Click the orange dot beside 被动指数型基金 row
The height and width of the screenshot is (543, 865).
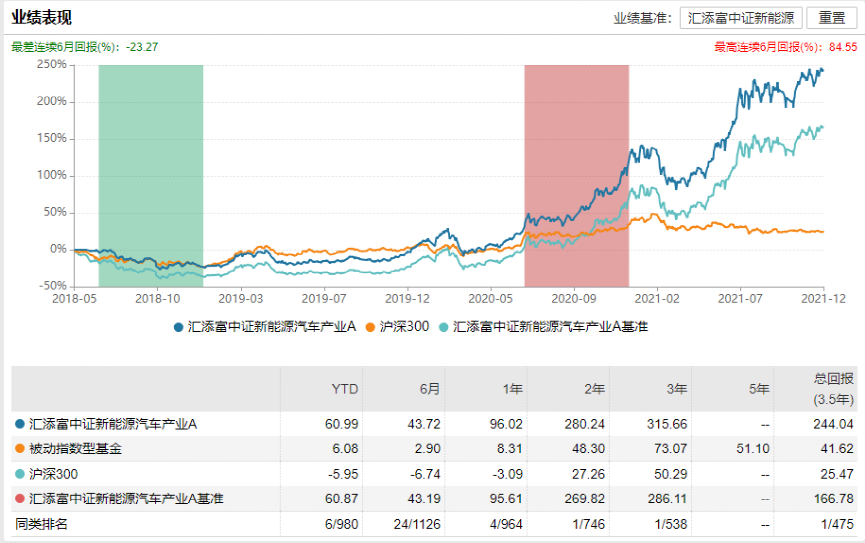tap(19, 450)
